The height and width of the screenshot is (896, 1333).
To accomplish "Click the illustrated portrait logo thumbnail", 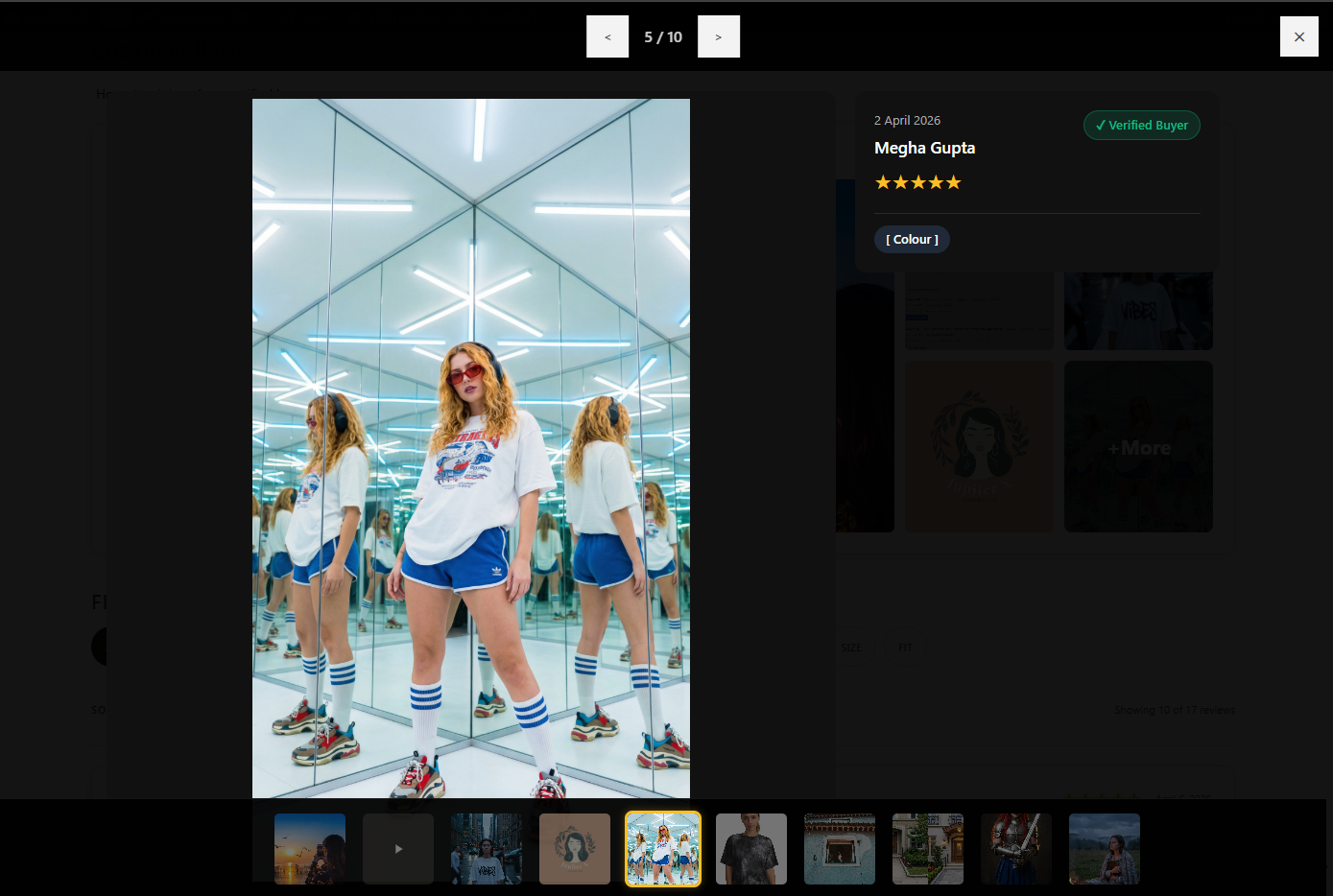I will (978, 446).
